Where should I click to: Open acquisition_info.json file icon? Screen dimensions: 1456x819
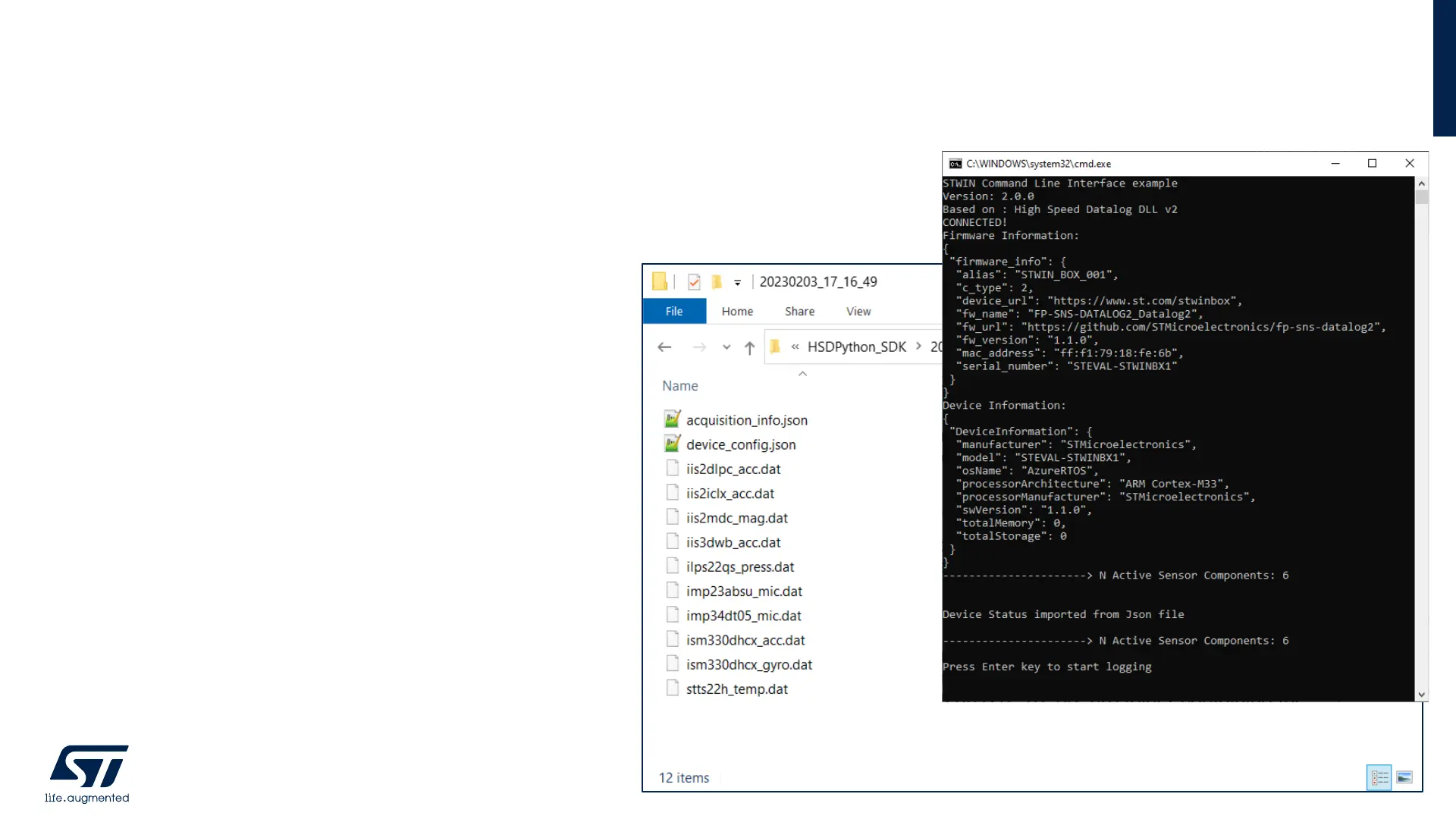point(672,419)
